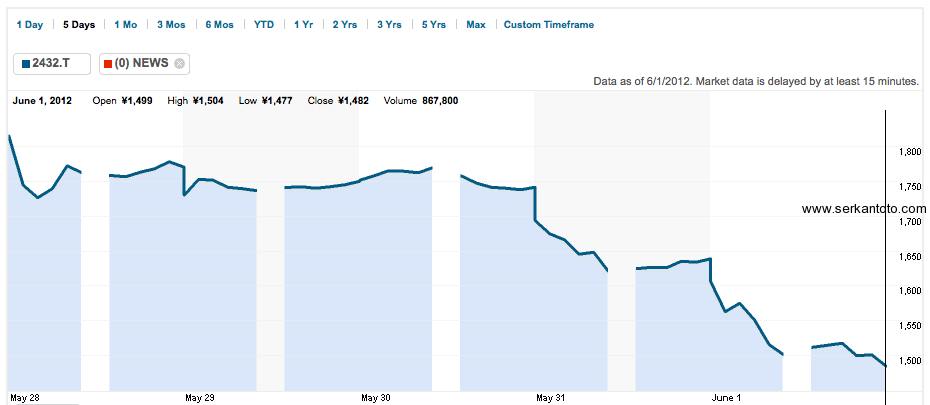Select the 1 Day timeframe

click(x=30, y=25)
